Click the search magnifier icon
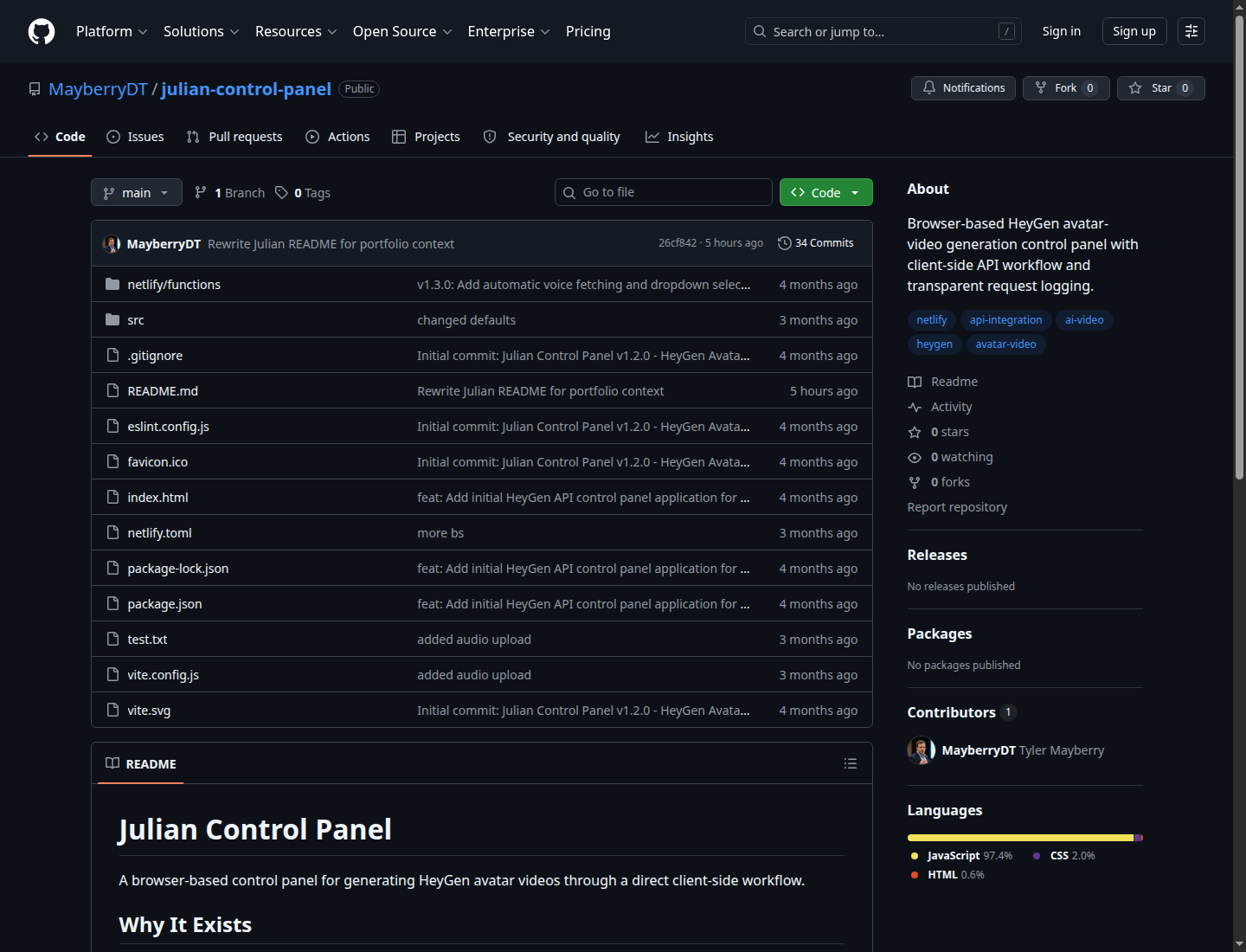The height and width of the screenshot is (952, 1246). [760, 31]
